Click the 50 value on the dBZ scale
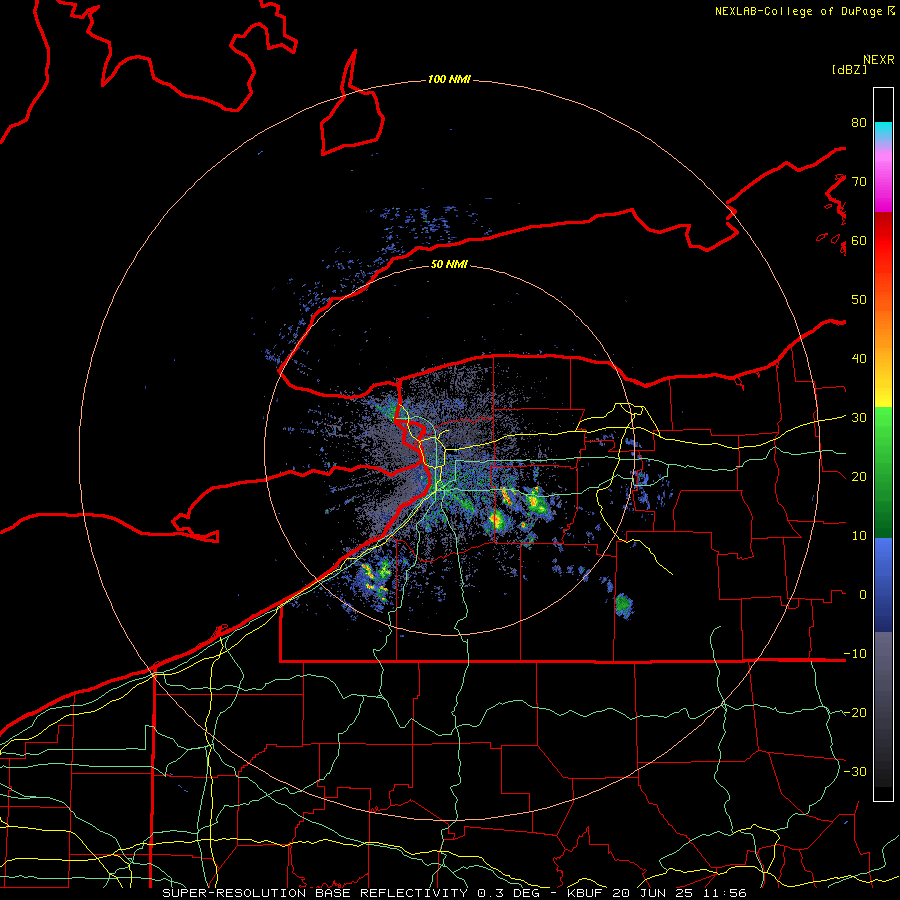This screenshot has height=900, width=900. click(859, 300)
